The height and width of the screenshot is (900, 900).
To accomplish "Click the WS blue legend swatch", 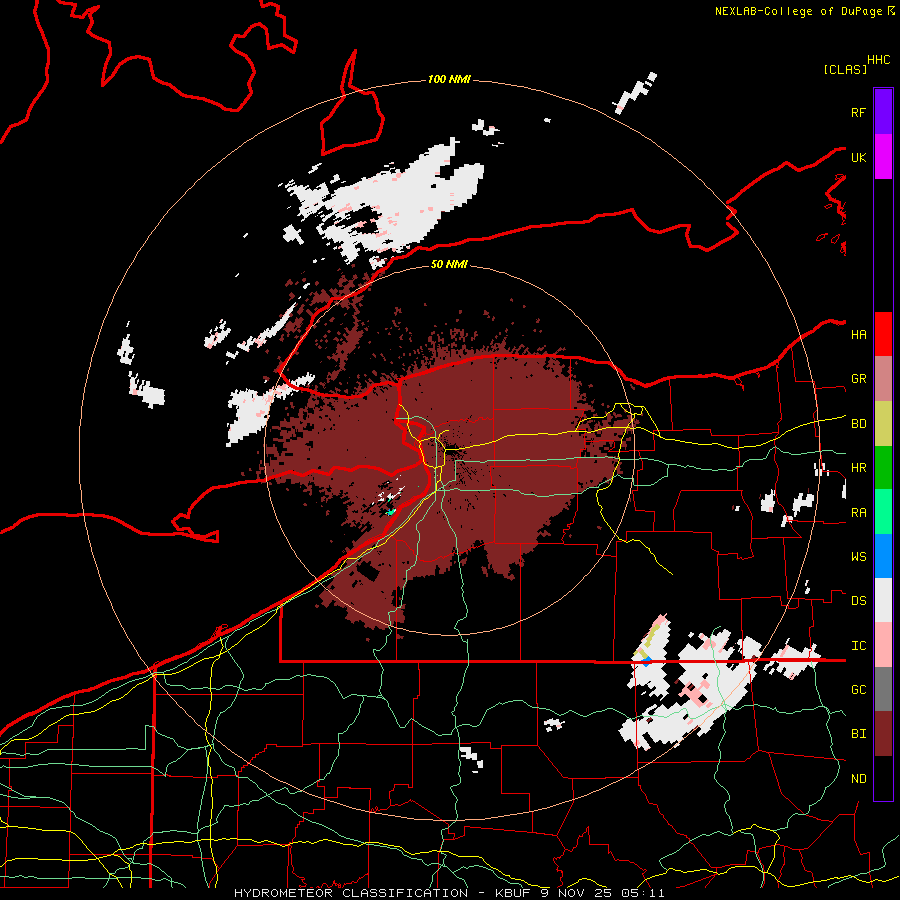I will (883, 556).
